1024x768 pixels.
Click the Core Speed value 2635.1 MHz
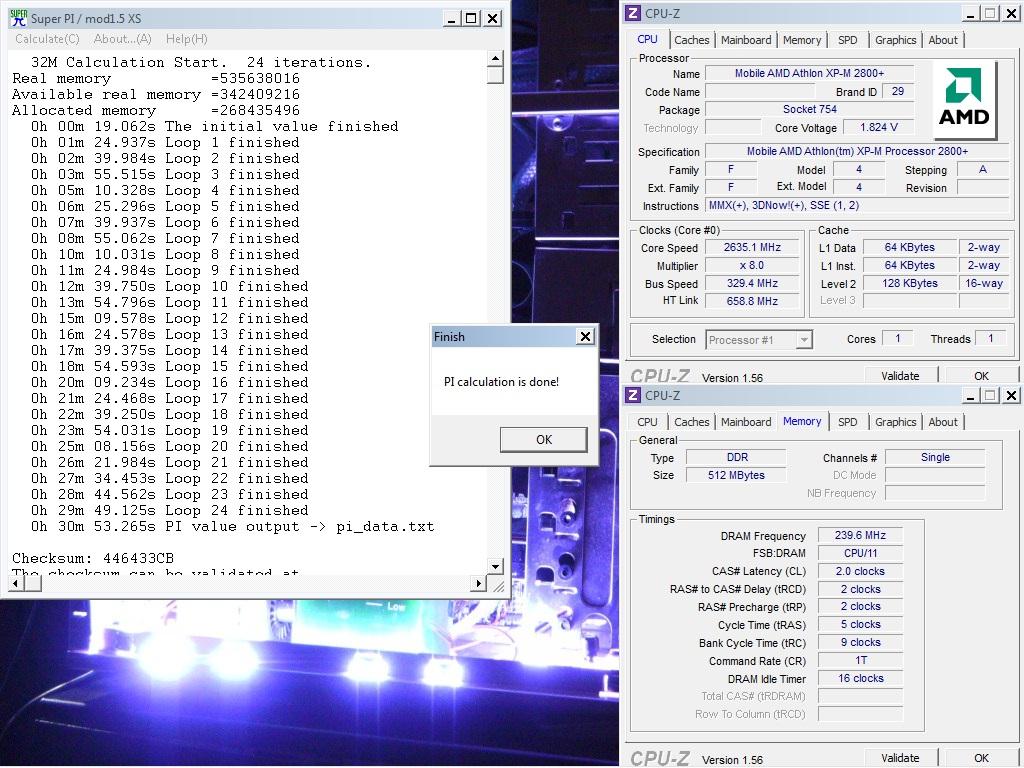point(752,248)
